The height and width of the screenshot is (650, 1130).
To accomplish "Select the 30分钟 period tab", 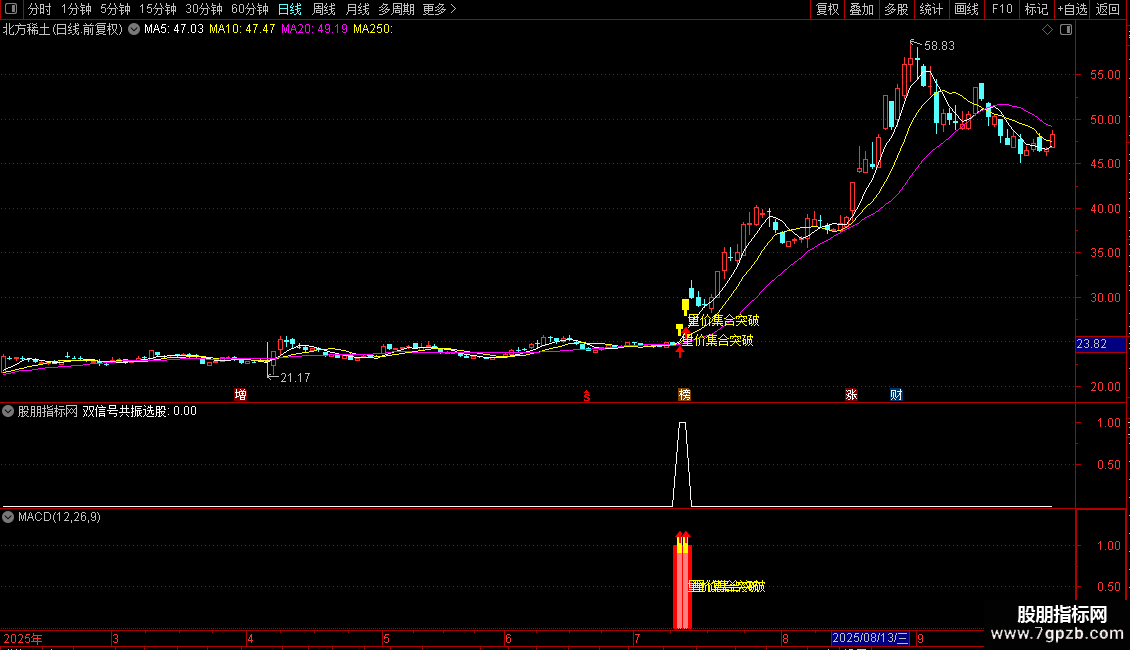I will pos(204,9).
